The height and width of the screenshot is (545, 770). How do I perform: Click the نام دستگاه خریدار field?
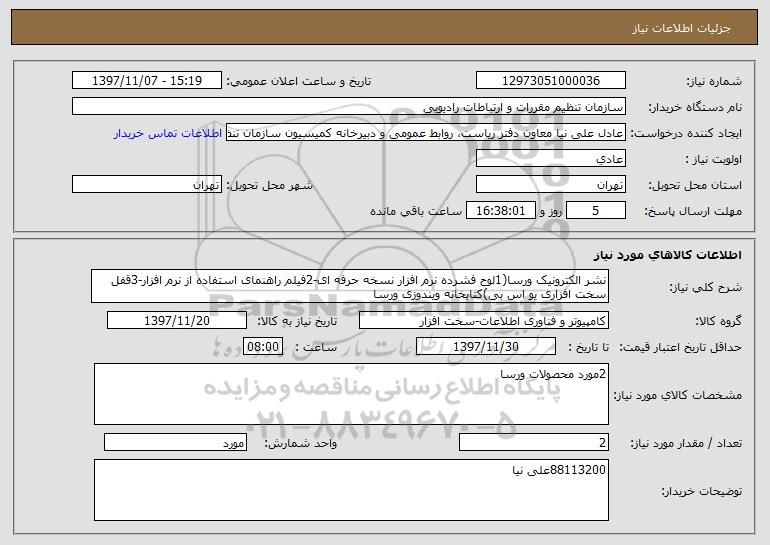(349, 107)
